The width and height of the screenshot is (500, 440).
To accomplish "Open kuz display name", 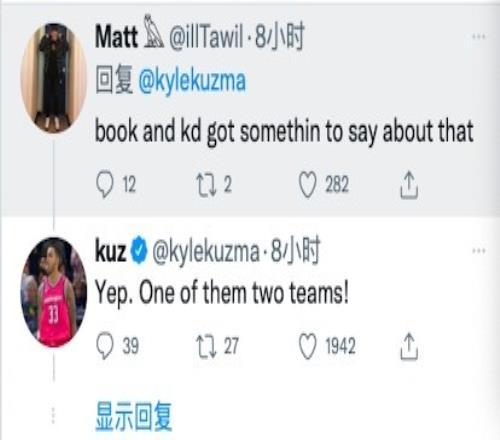I will (111, 251).
